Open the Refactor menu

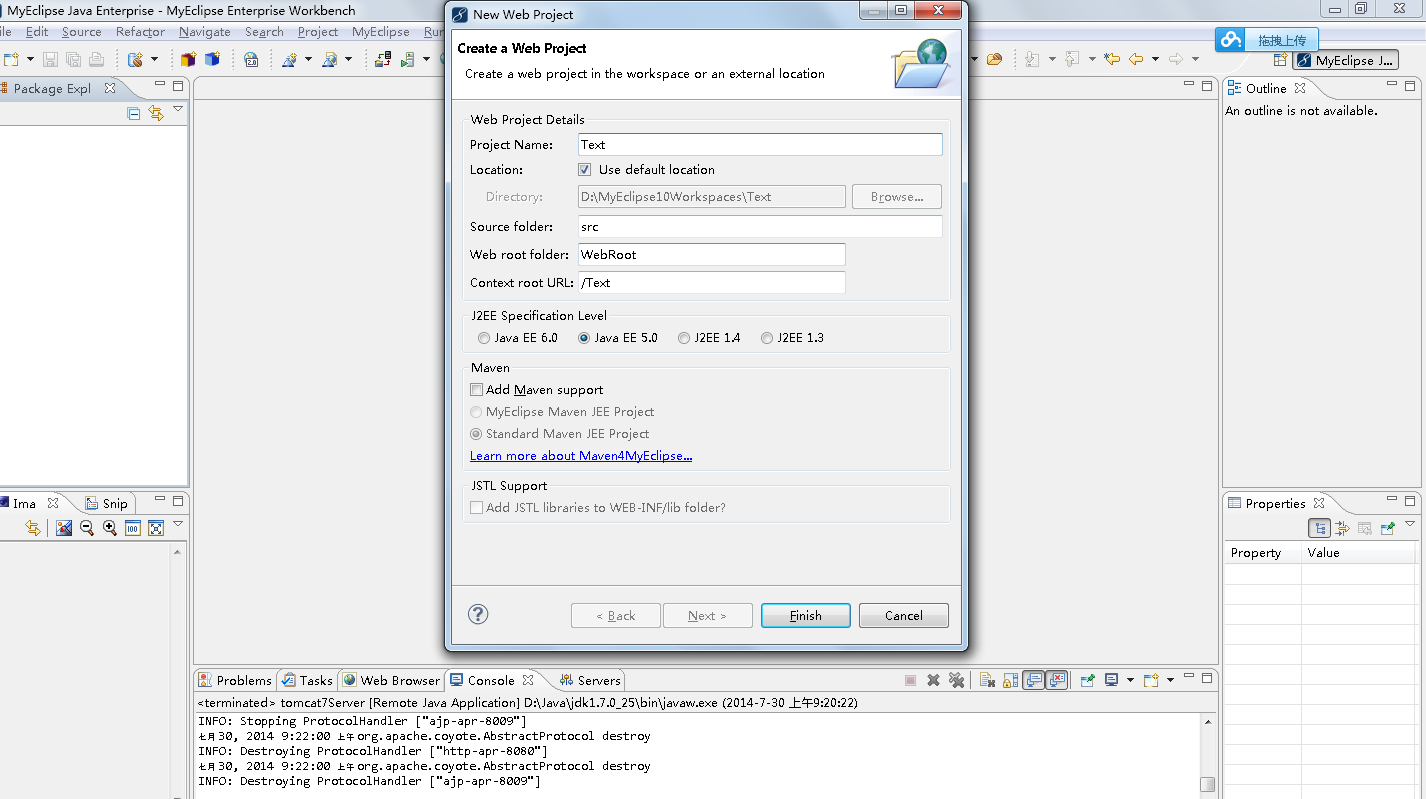click(x=140, y=32)
